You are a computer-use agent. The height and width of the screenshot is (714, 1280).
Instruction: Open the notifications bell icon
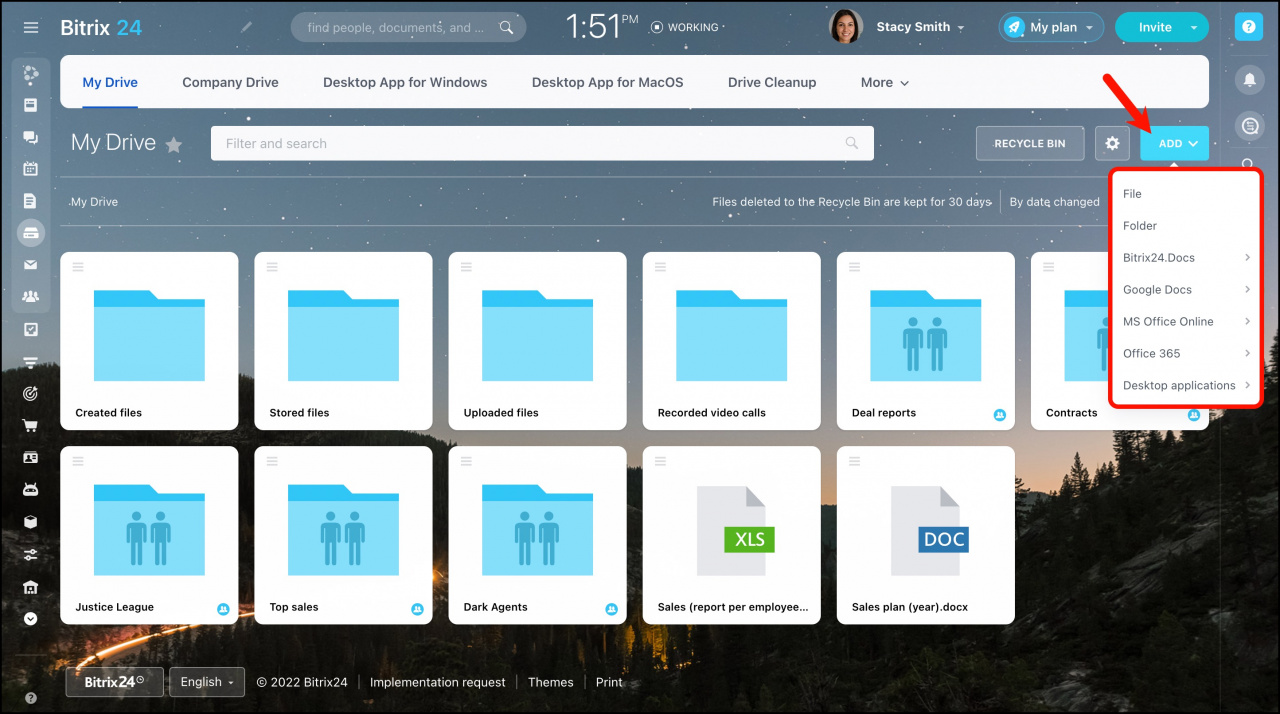point(1248,79)
